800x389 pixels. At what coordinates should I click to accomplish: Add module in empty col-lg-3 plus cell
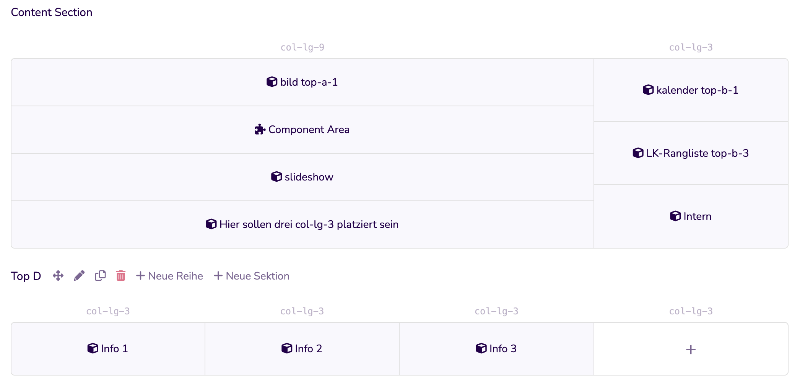click(x=691, y=349)
